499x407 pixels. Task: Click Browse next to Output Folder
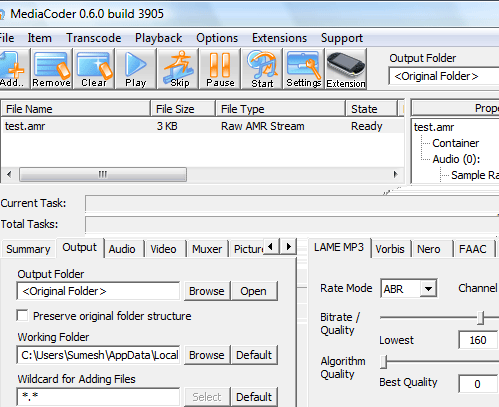pos(207,291)
